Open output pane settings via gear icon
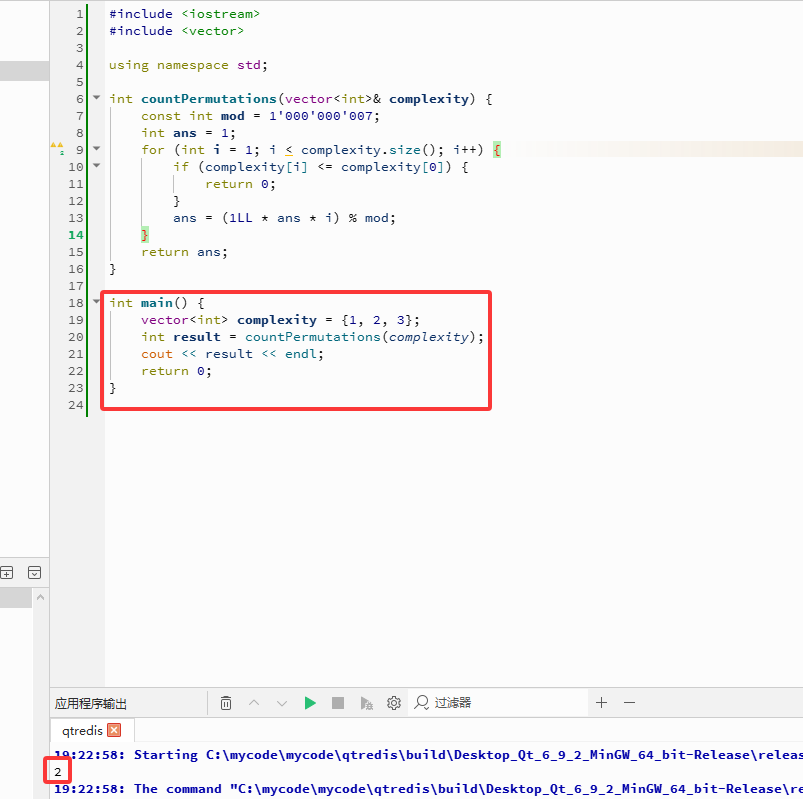Viewport: 803px width, 799px height. coord(394,703)
